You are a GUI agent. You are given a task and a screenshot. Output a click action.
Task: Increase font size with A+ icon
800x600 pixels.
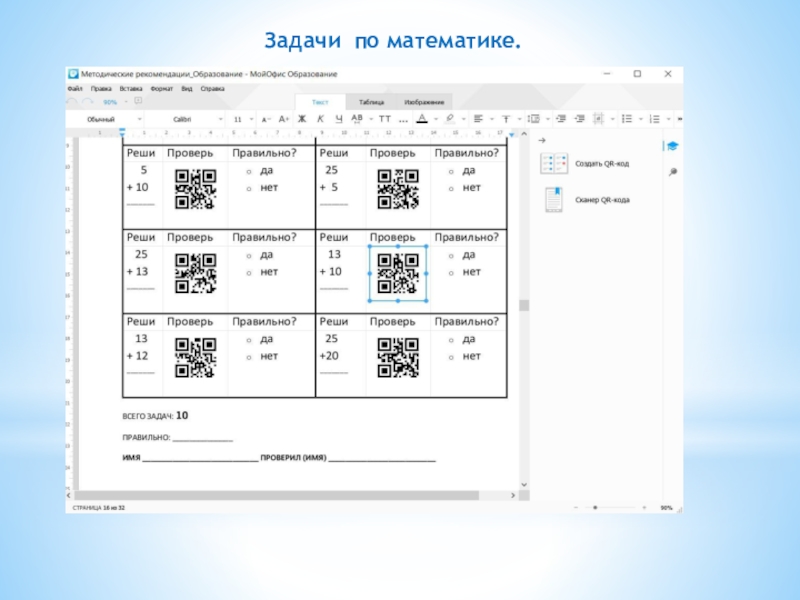coord(284,119)
